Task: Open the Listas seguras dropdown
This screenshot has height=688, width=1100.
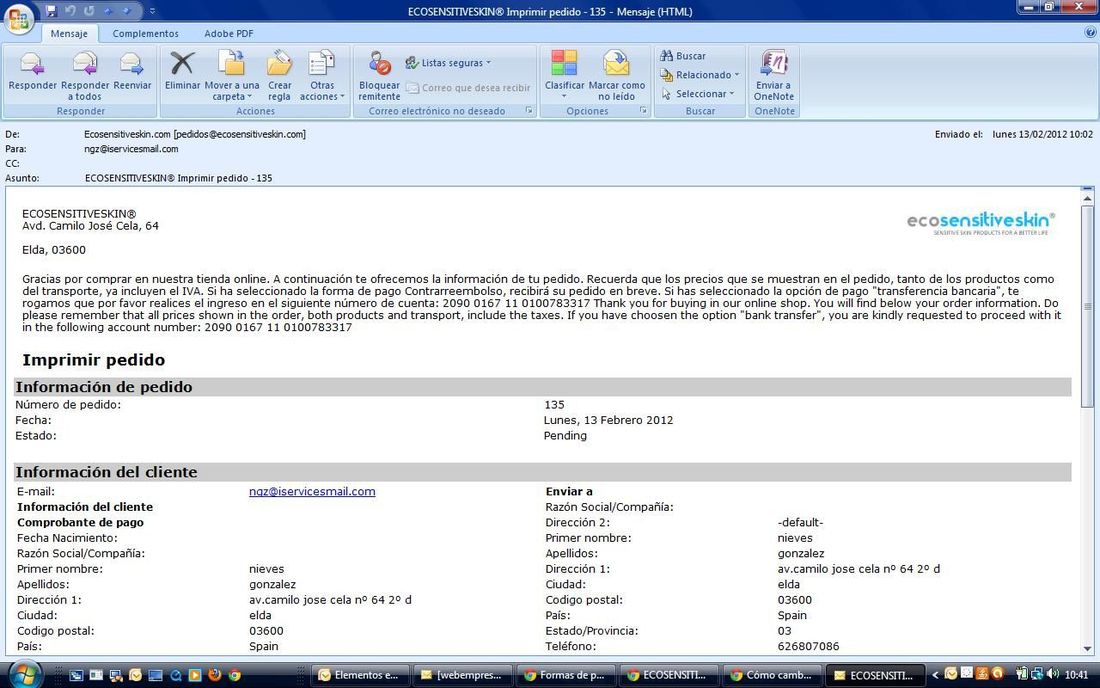Action: pos(448,62)
